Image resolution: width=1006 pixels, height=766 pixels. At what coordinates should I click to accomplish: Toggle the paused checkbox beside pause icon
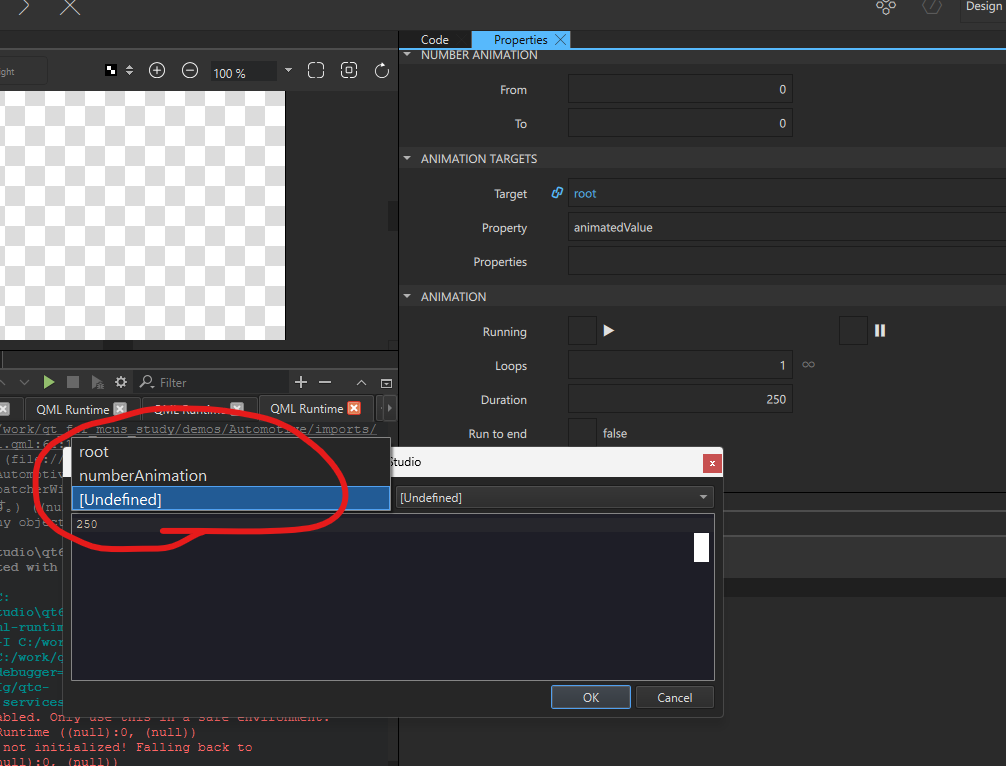(853, 330)
